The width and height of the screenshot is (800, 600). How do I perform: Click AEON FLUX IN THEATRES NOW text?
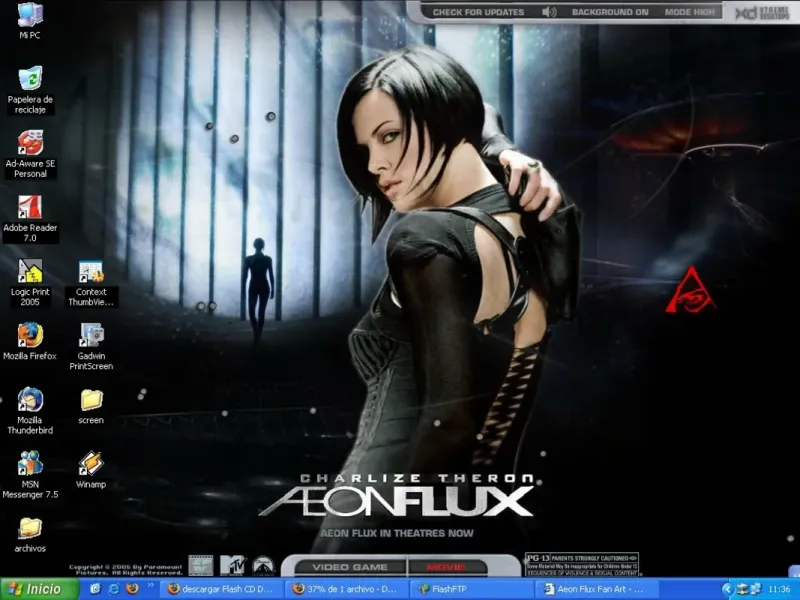point(397,533)
